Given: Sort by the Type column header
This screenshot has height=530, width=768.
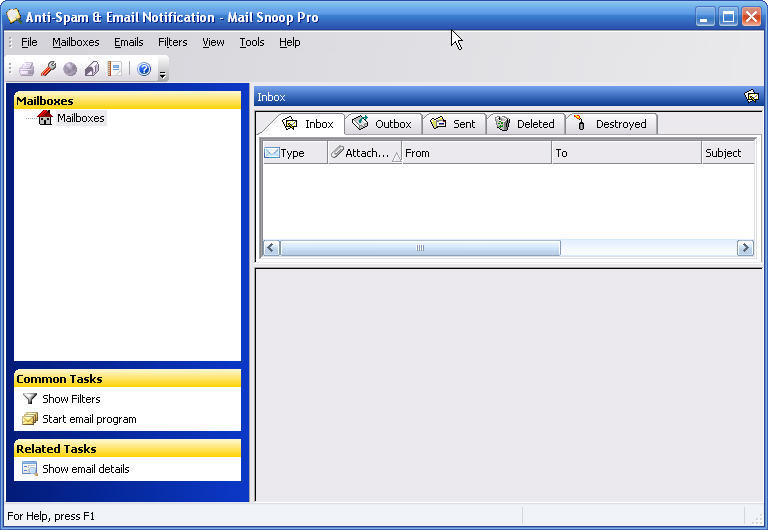Looking at the screenshot, I should [295, 153].
